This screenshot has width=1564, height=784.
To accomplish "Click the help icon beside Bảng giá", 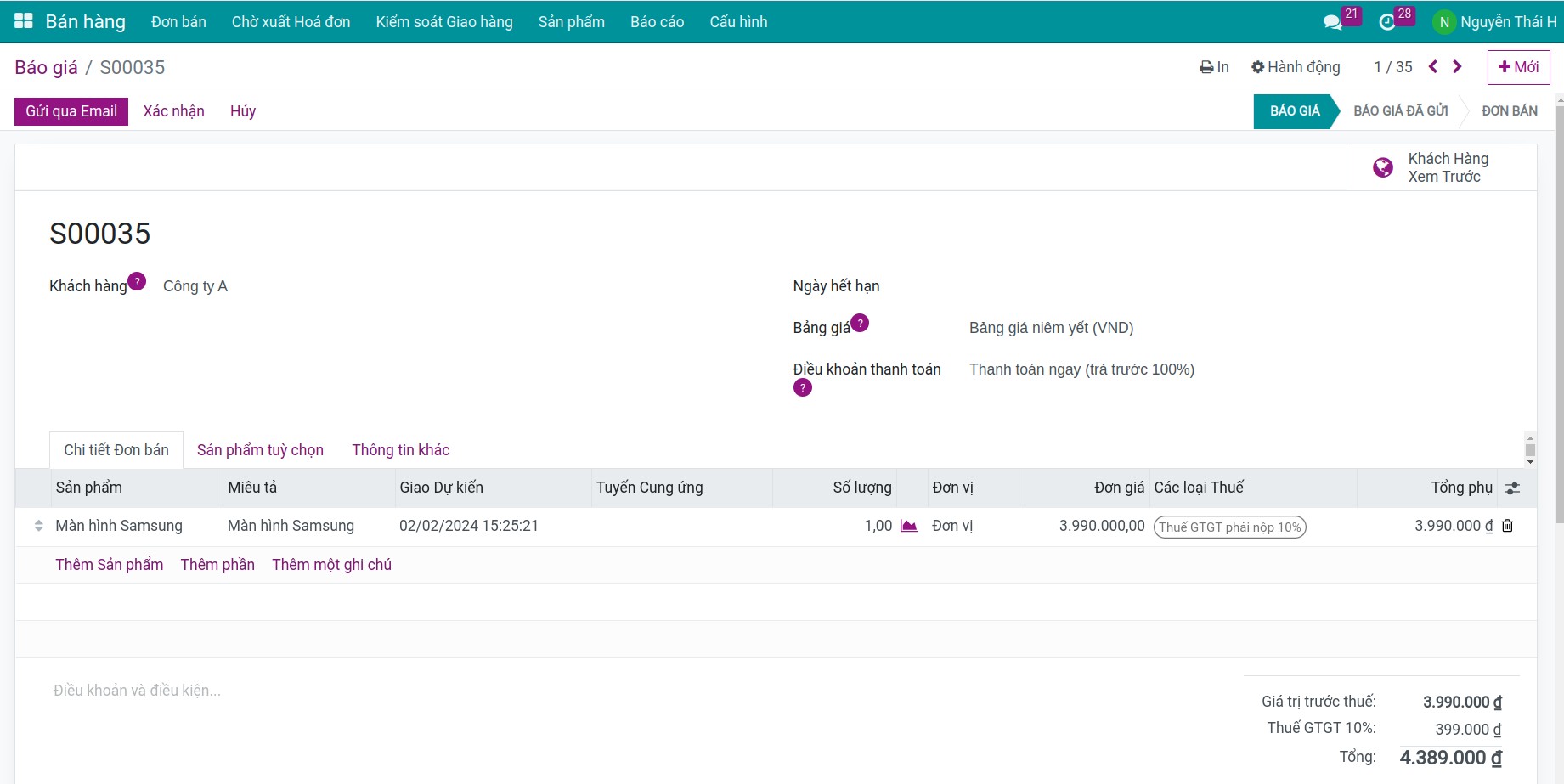I will point(860,323).
